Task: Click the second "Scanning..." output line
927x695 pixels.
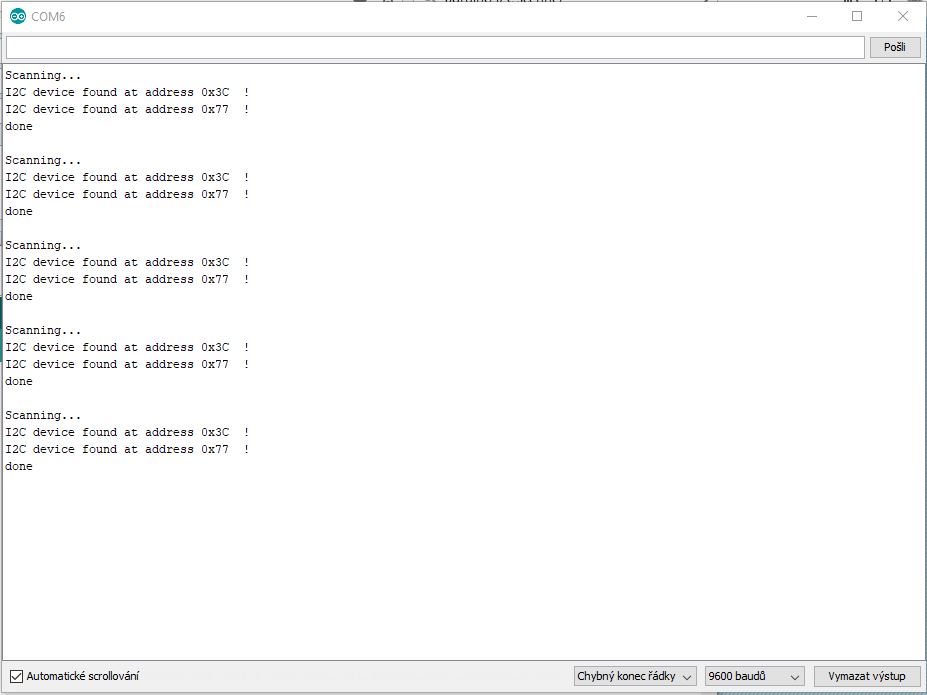Action: point(43,160)
